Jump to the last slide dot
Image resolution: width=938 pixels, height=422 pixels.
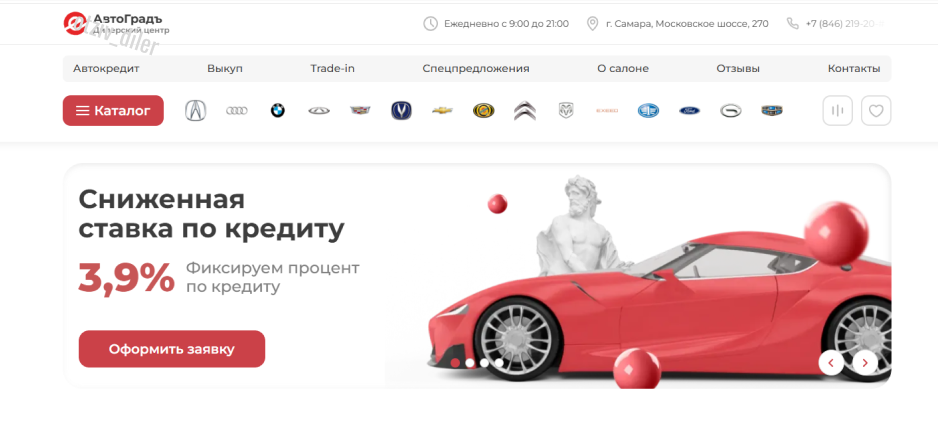[x=499, y=363]
